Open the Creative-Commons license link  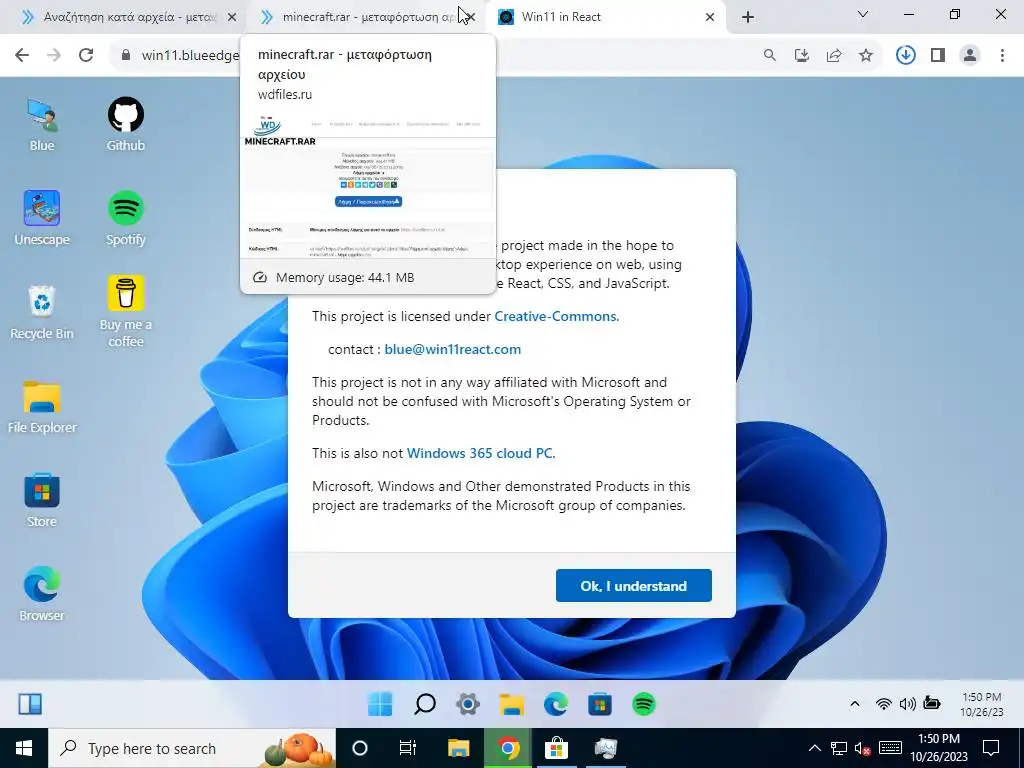(x=556, y=316)
